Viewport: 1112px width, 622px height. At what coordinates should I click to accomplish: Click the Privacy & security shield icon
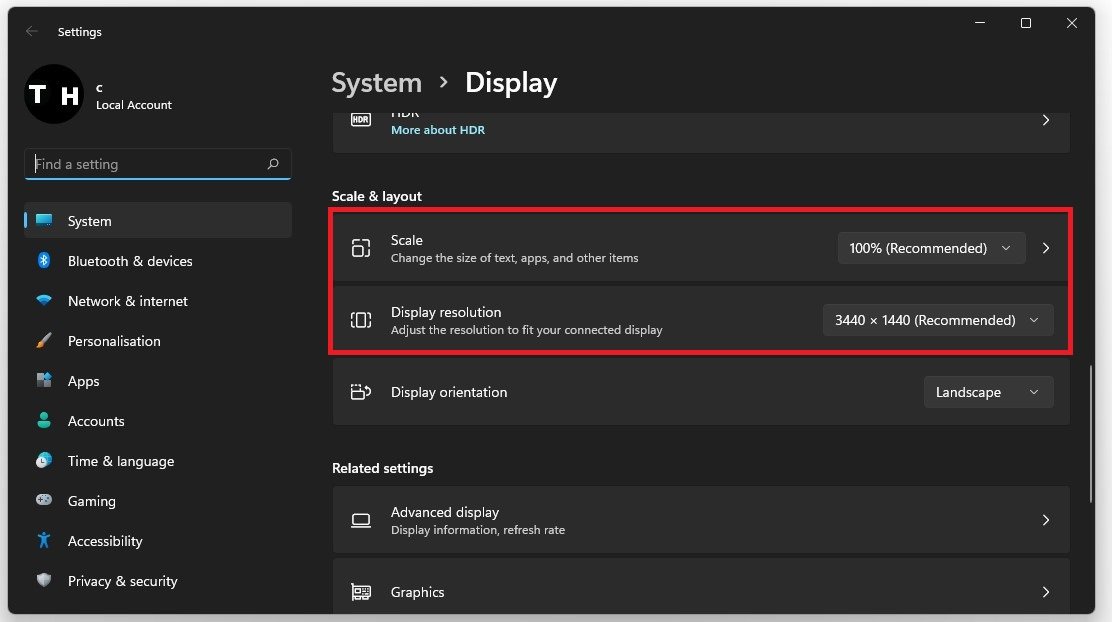[44, 580]
